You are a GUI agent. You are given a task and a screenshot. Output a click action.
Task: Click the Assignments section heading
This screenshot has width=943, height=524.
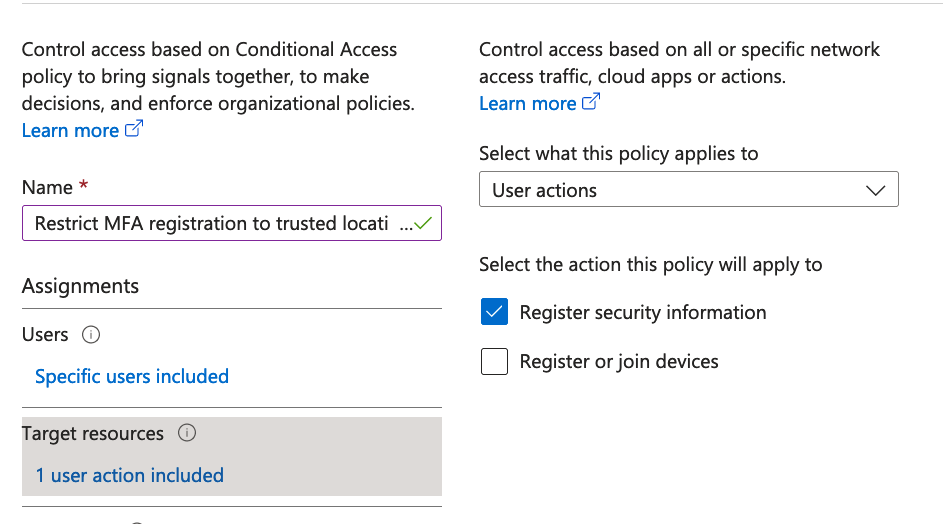click(x=80, y=286)
